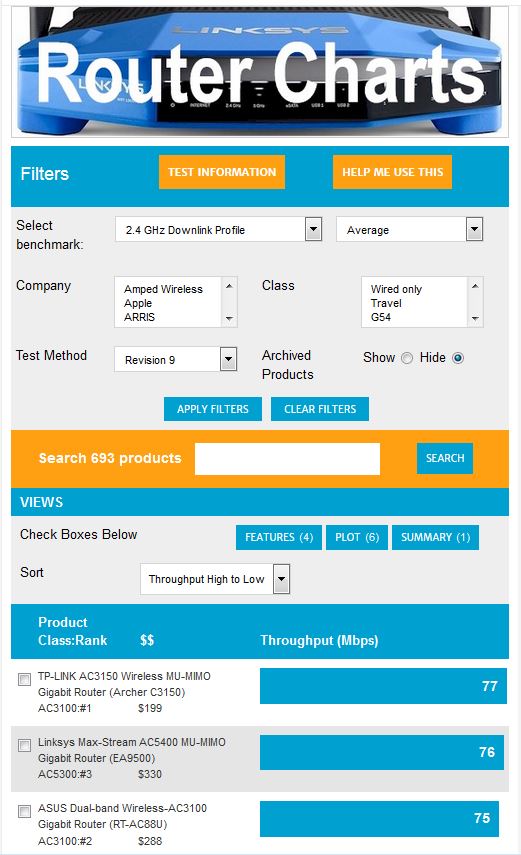Click the 76 Mbps throughput bar
The image size is (521, 855).
(x=382, y=752)
